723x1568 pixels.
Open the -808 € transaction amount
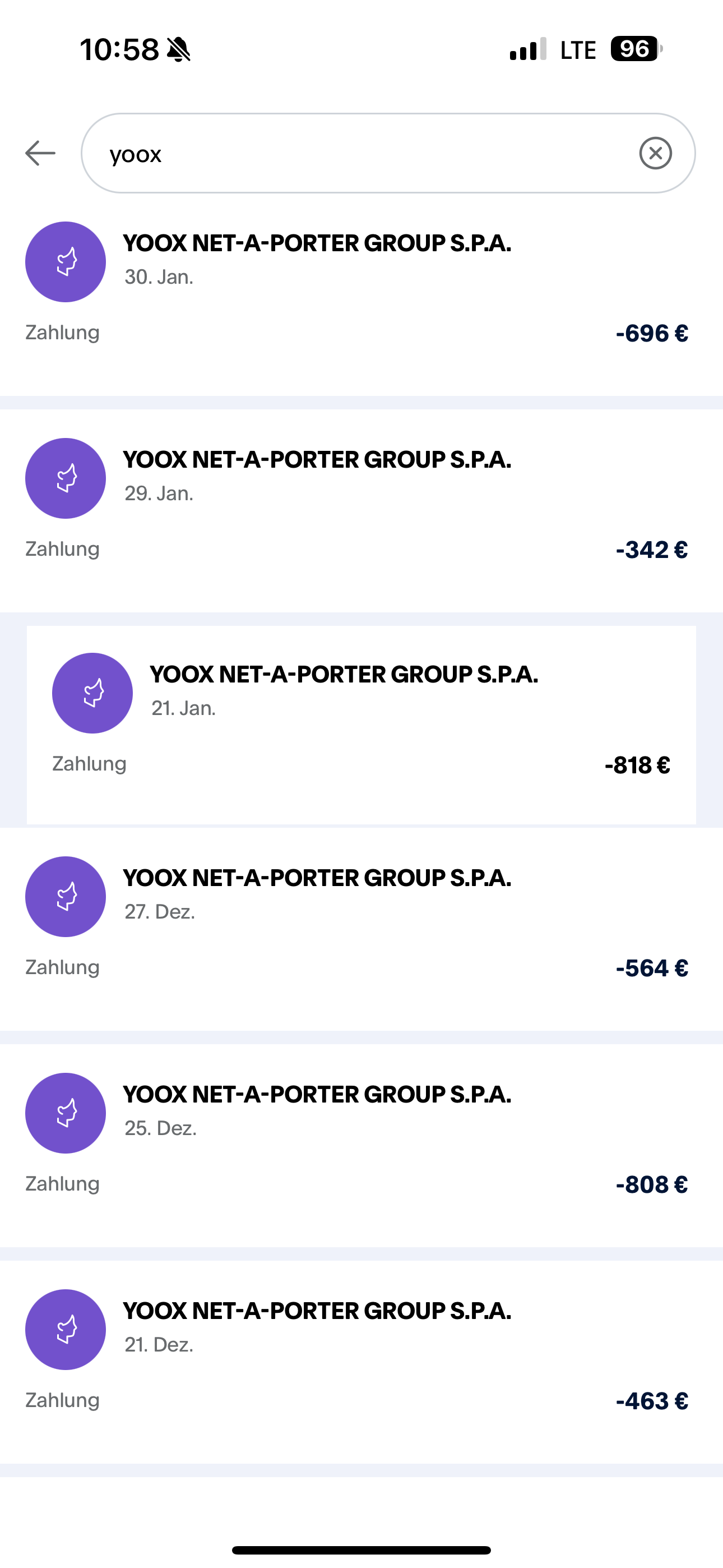coord(652,1185)
